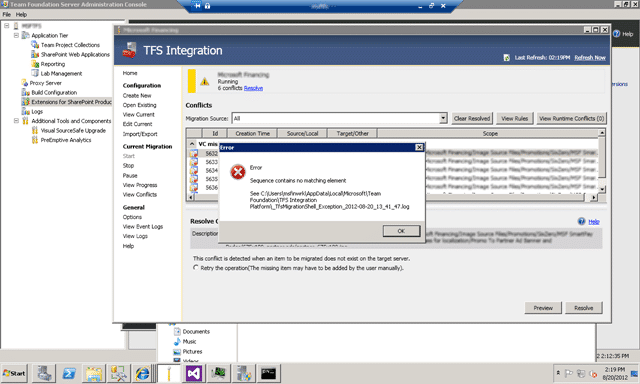The height and width of the screenshot is (384, 640).
Task: Close the Error dialog with X
Action: (x=419, y=147)
